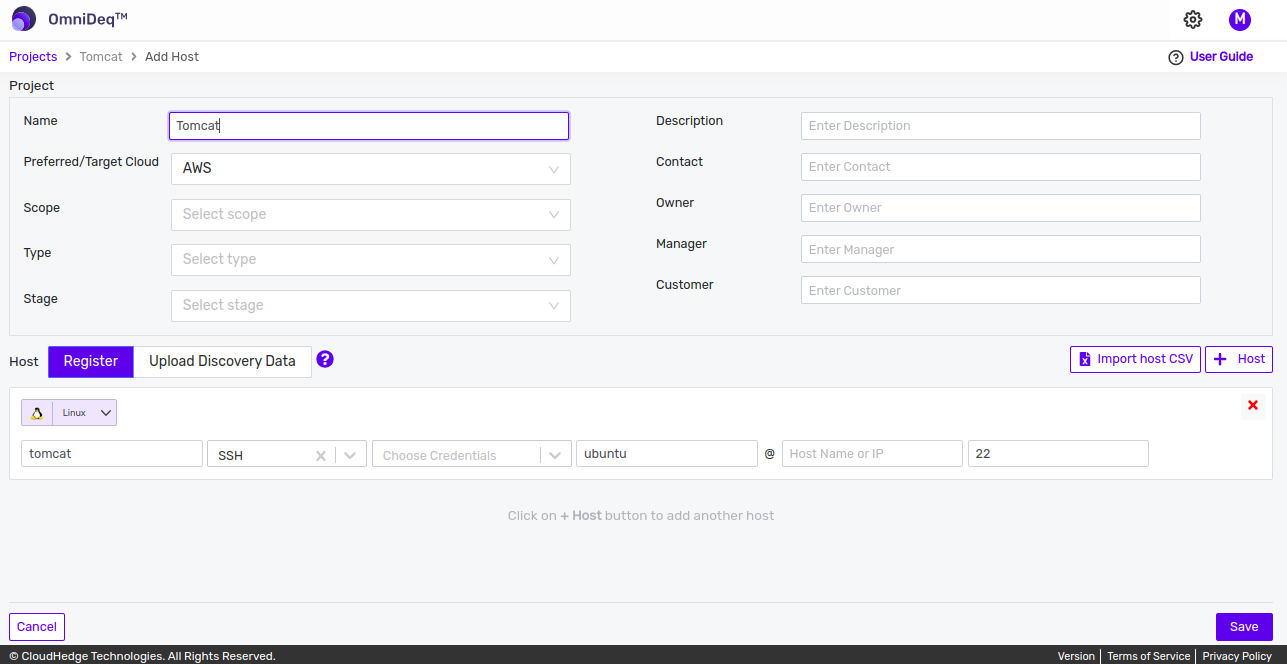Open the Select type dropdown
Viewport: 1287px width, 664px height.
coord(371,260)
